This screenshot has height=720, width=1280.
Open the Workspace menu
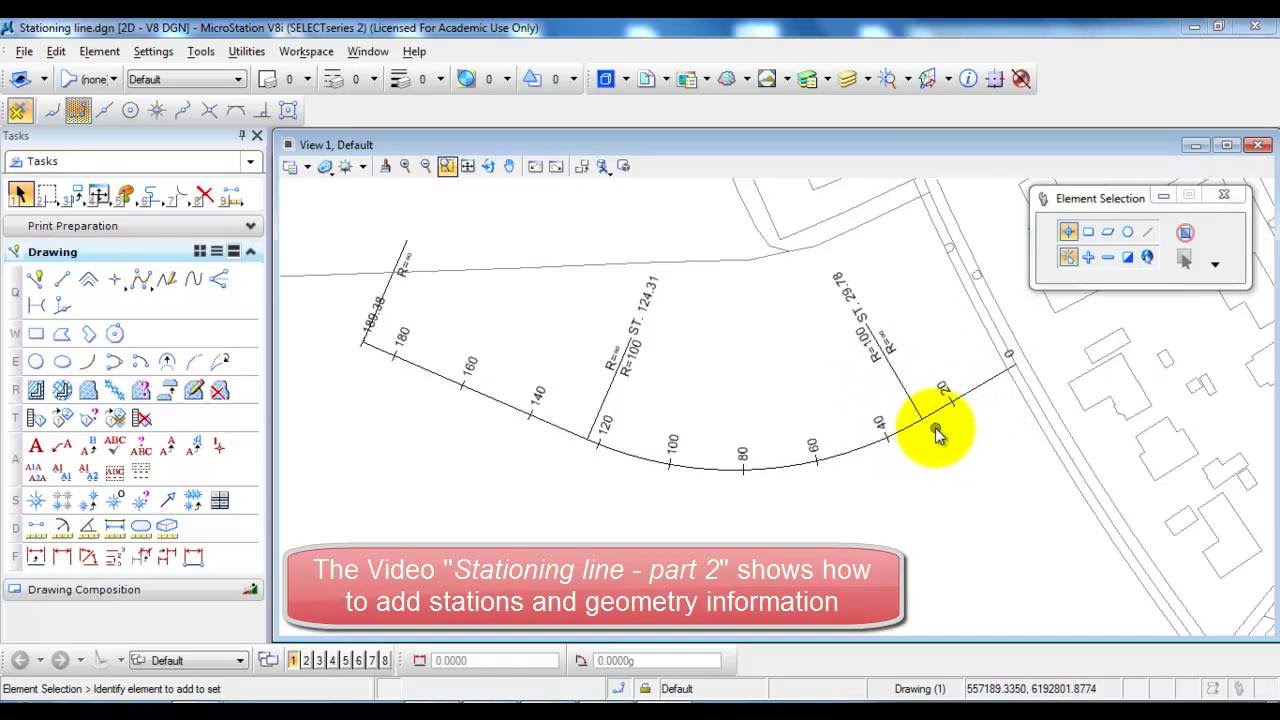pyautogui.click(x=306, y=51)
